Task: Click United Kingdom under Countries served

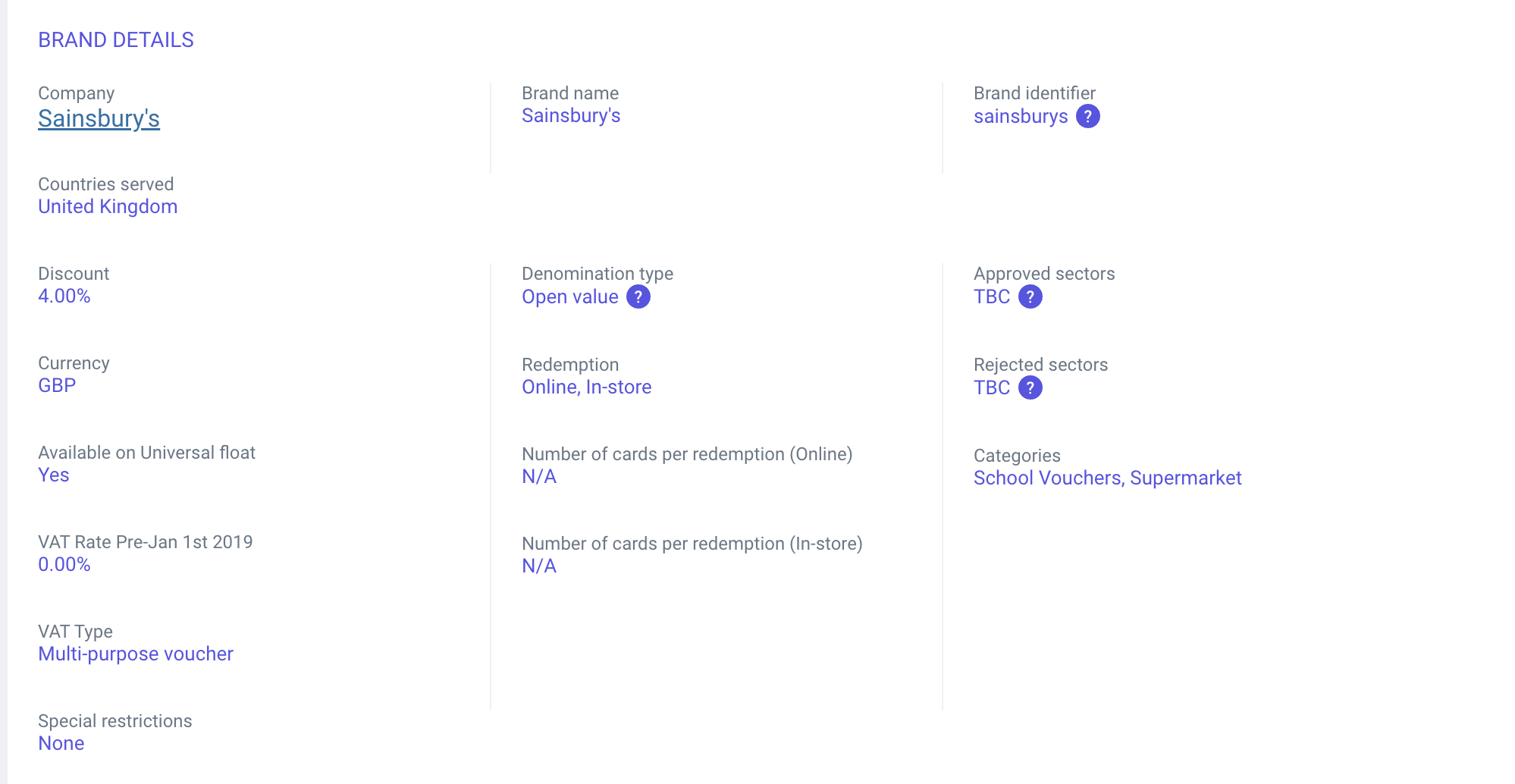Action: [108, 206]
